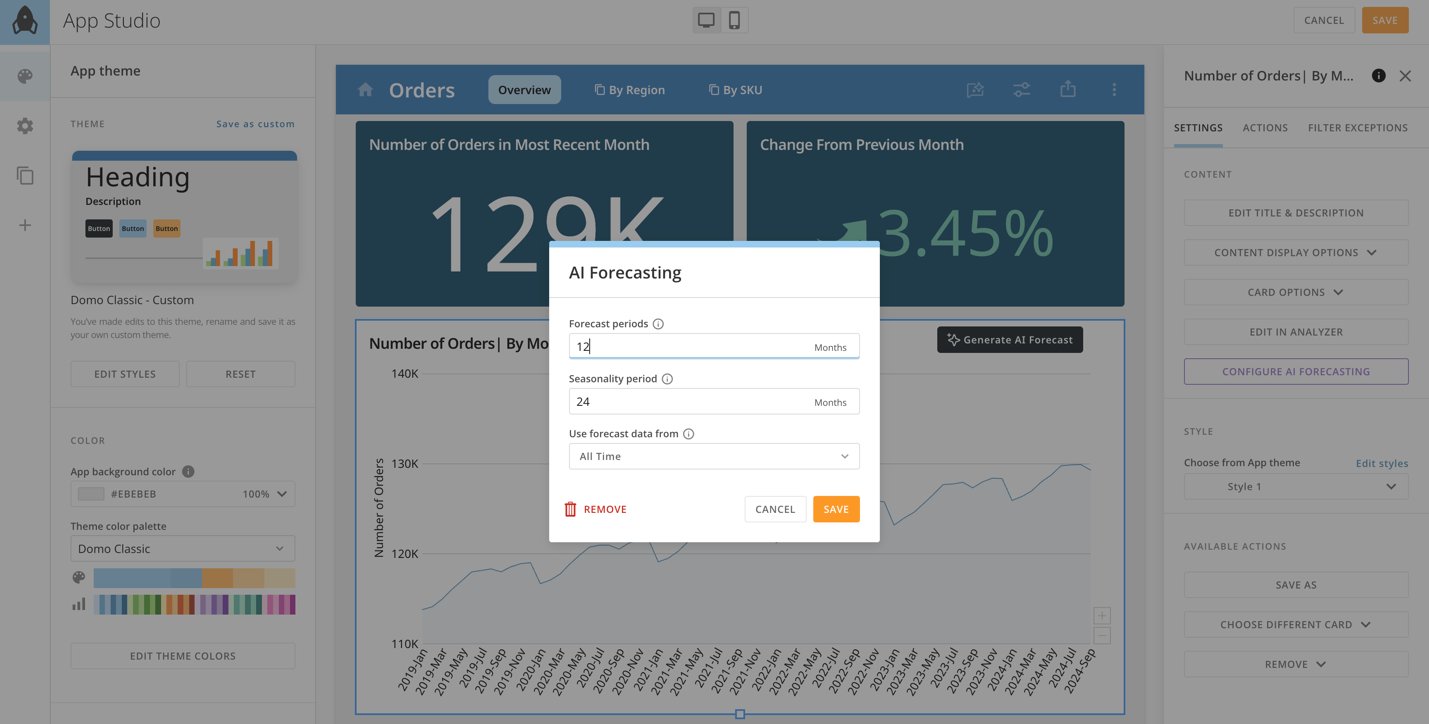1429x724 pixels.
Task: Select the By SKU tab
Action: [x=735, y=90]
